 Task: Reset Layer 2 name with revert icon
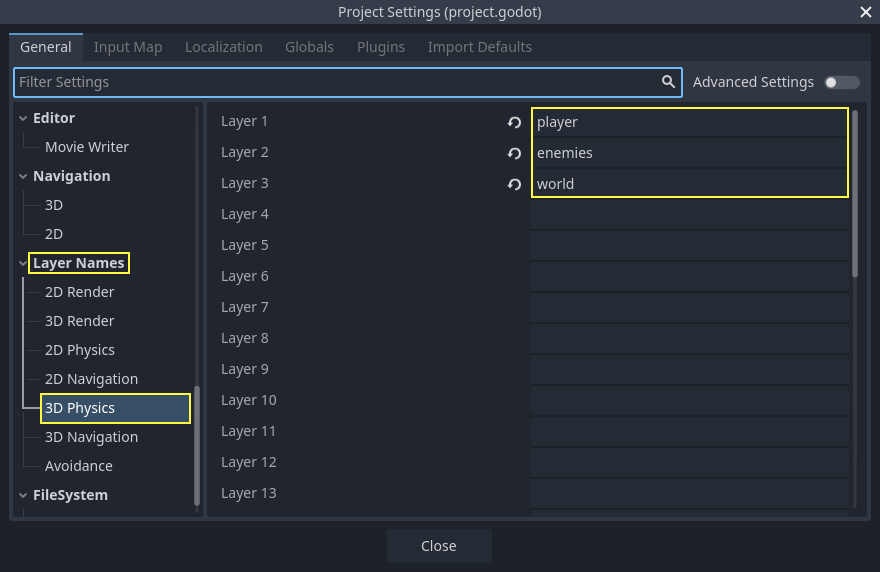pyautogui.click(x=514, y=153)
